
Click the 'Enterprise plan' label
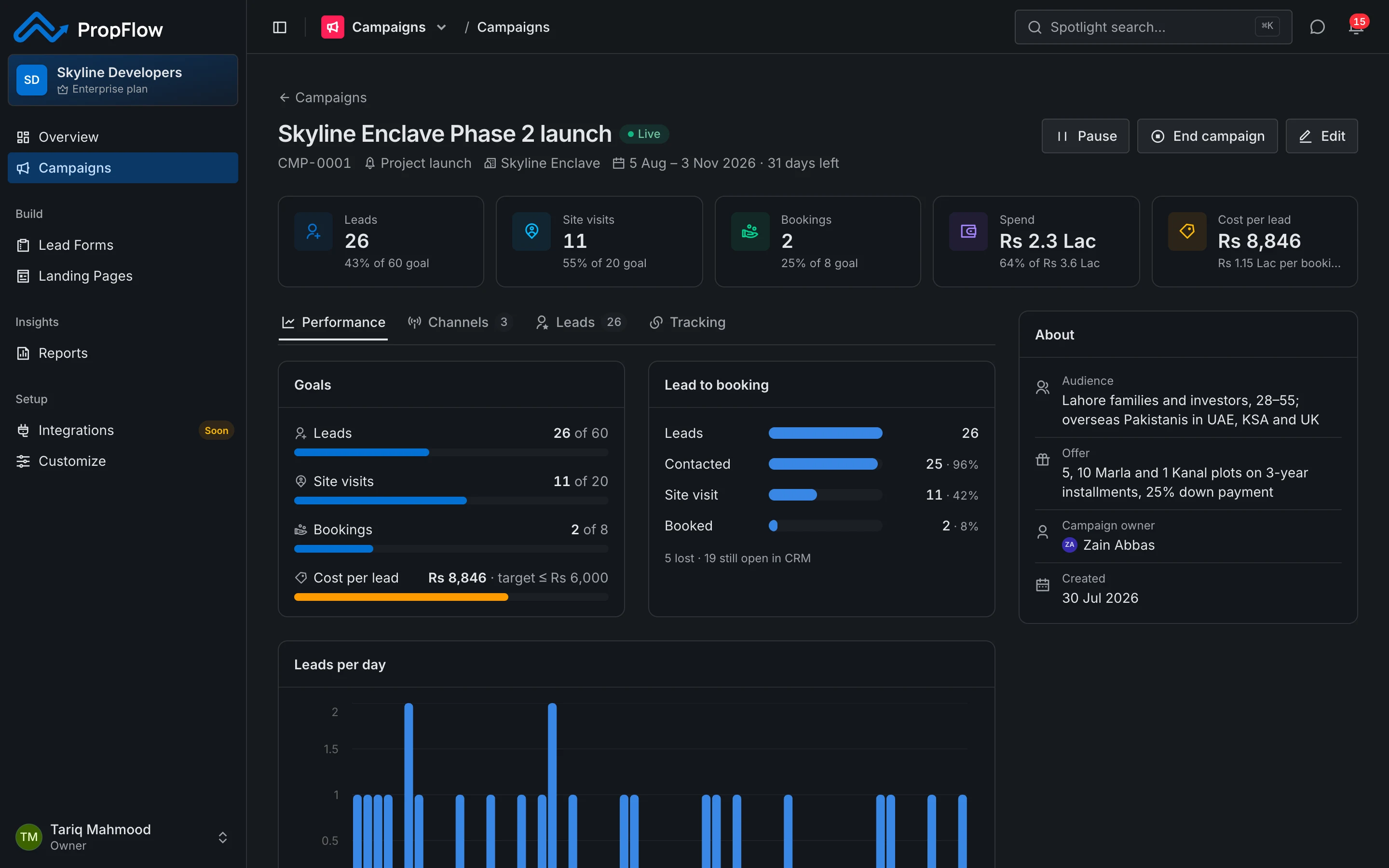point(109,89)
